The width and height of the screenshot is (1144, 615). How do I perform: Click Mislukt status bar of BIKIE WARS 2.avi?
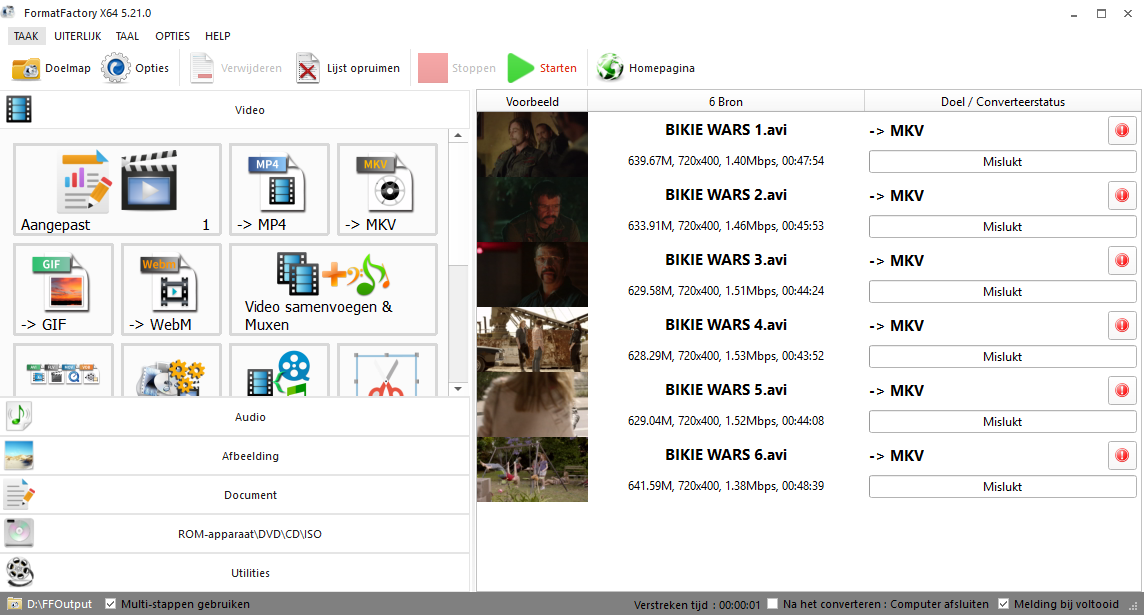click(1002, 227)
